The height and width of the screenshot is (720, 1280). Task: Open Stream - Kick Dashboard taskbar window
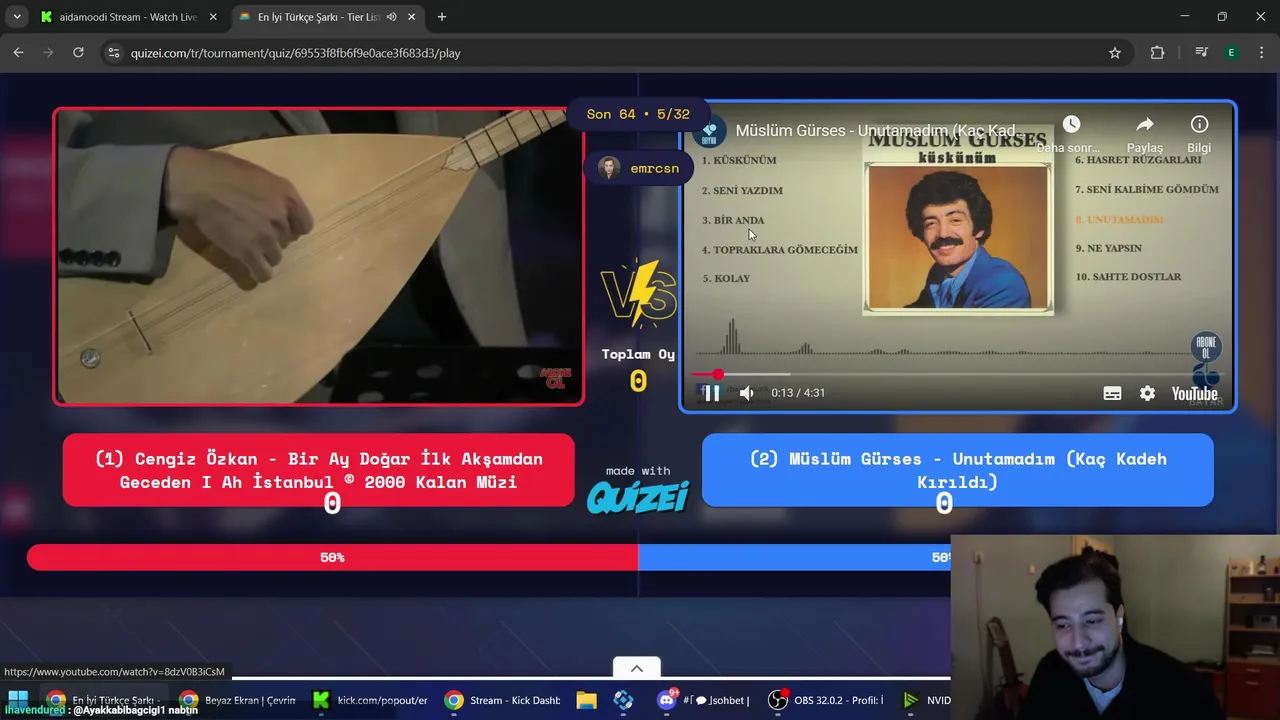pos(503,700)
